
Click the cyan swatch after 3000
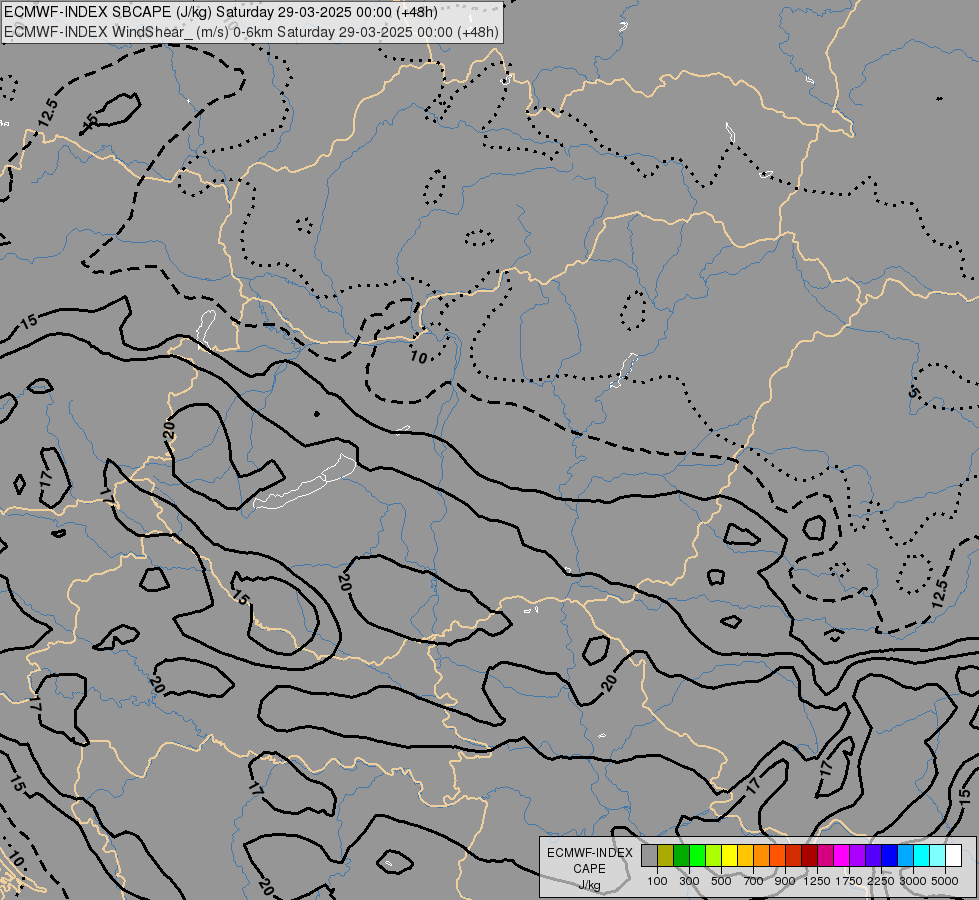click(922, 856)
